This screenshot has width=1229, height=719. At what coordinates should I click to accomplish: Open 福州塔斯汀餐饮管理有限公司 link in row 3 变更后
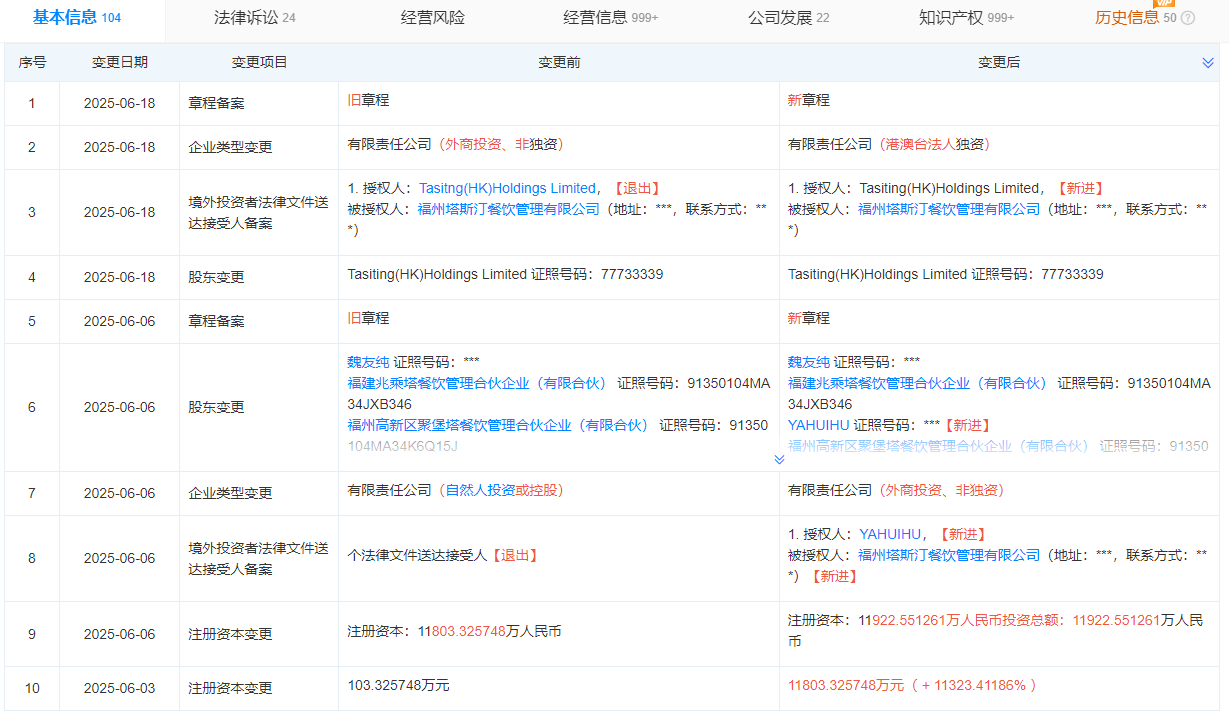[949, 209]
